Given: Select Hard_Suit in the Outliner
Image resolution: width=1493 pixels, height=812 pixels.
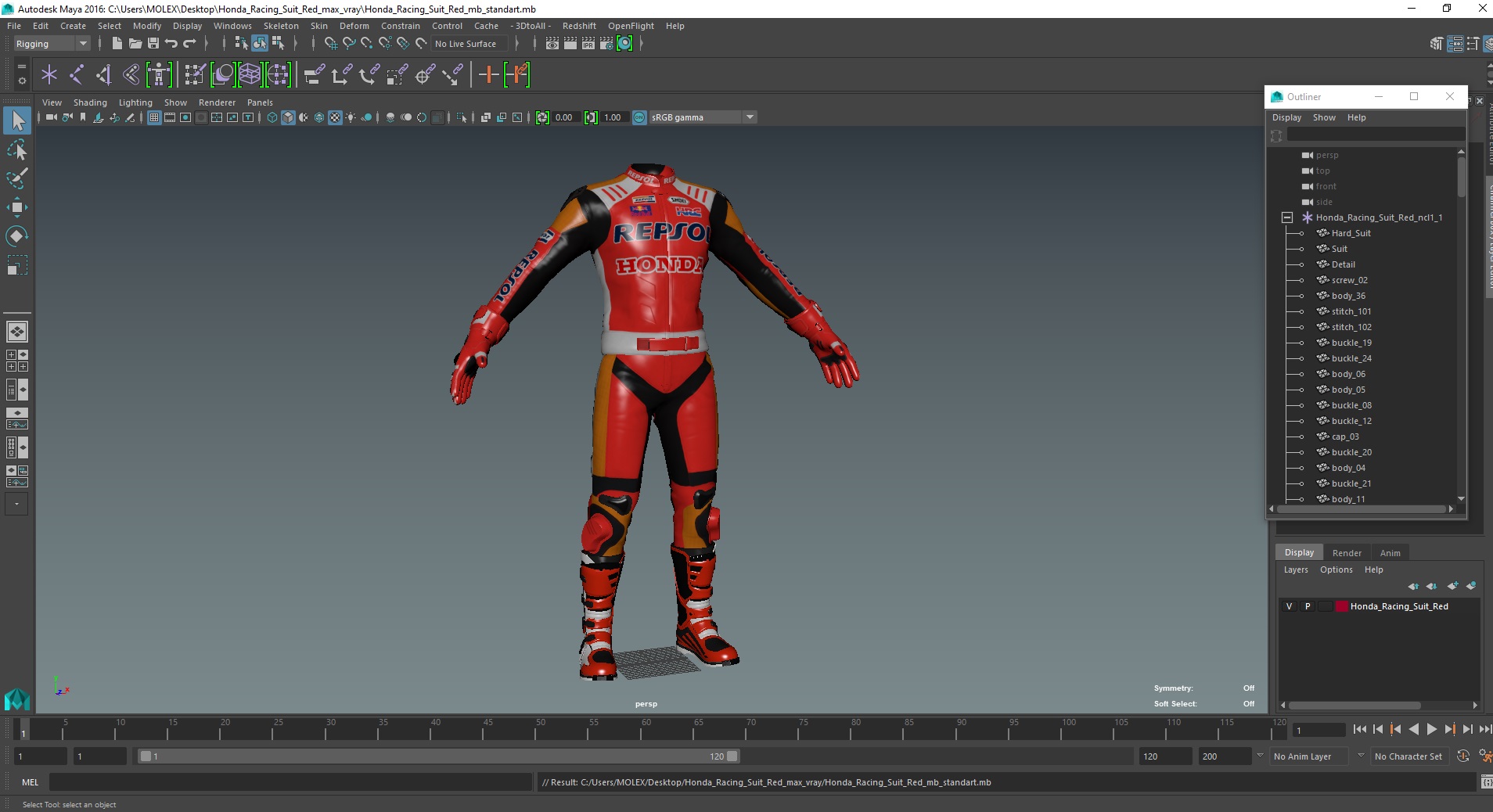Looking at the screenshot, I should [1351, 233].
